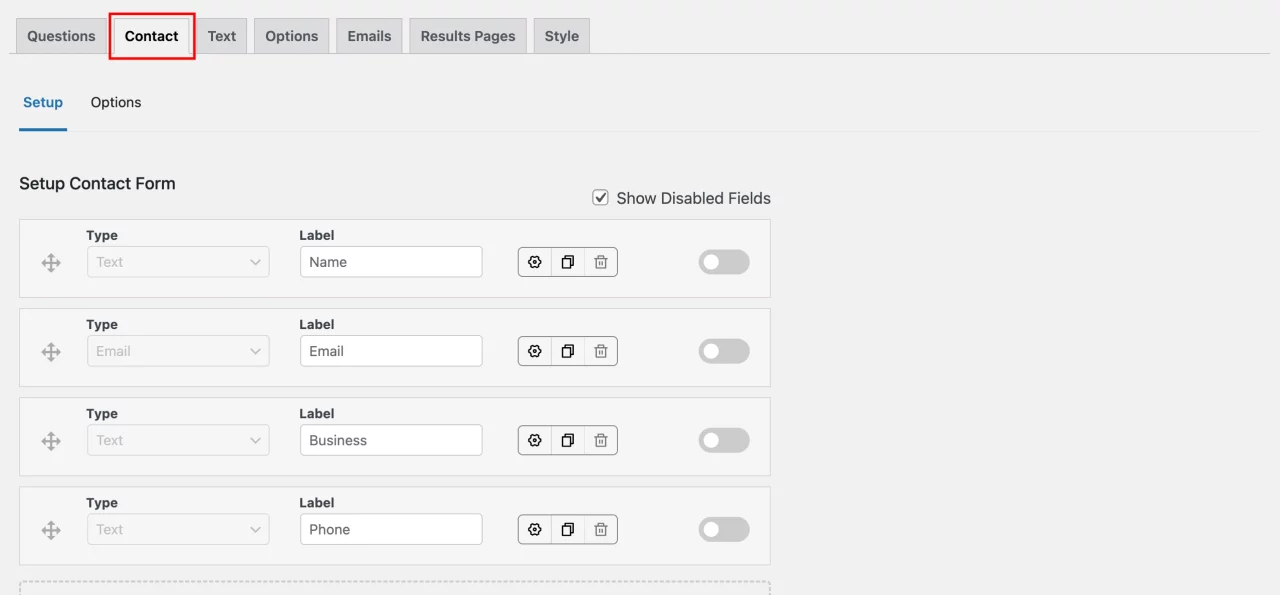Screen dimensions: 1280x595
Task: Expand the Type selector on the Phone row
Action: coord(177,528)
